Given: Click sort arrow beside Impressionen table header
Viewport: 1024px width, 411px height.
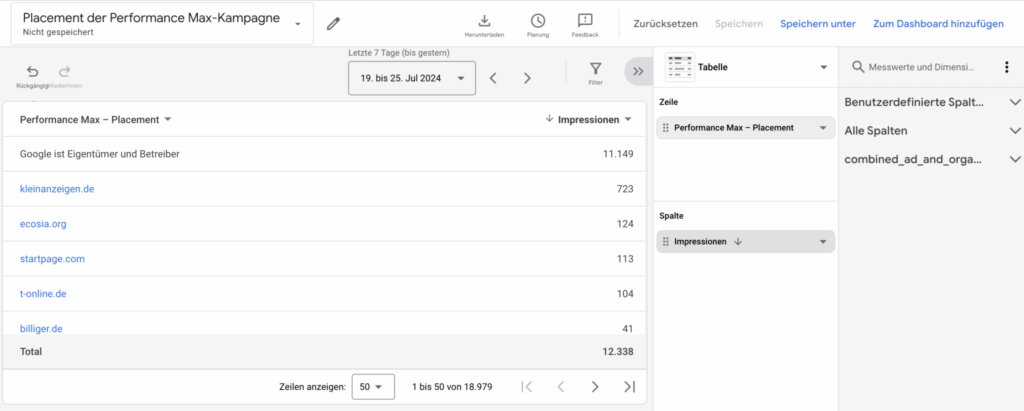Looking at the screenshot, I should [x=549, y=119].
